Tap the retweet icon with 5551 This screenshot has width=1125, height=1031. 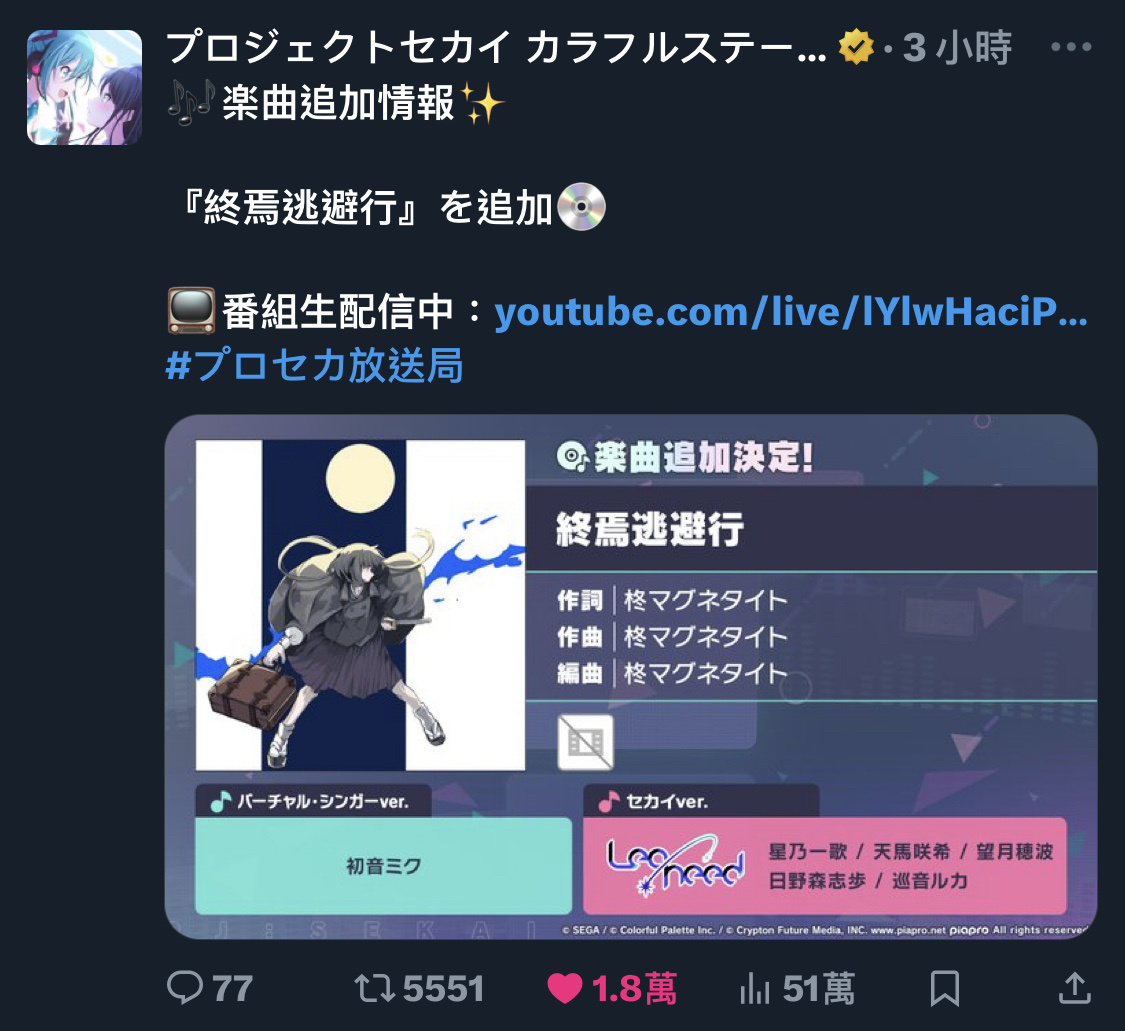[375, 988]
